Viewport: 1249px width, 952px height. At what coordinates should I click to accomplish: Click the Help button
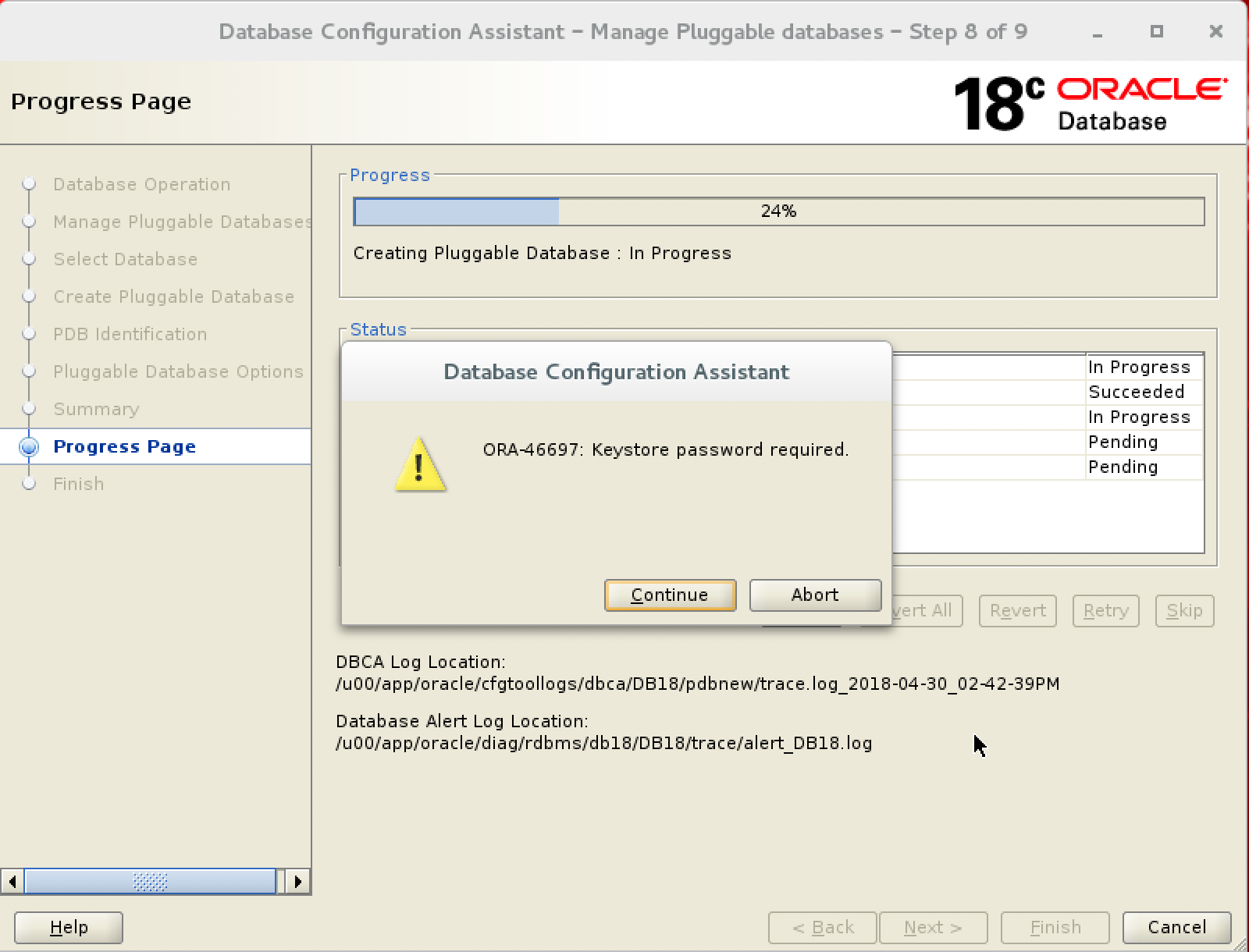[69, 927]
